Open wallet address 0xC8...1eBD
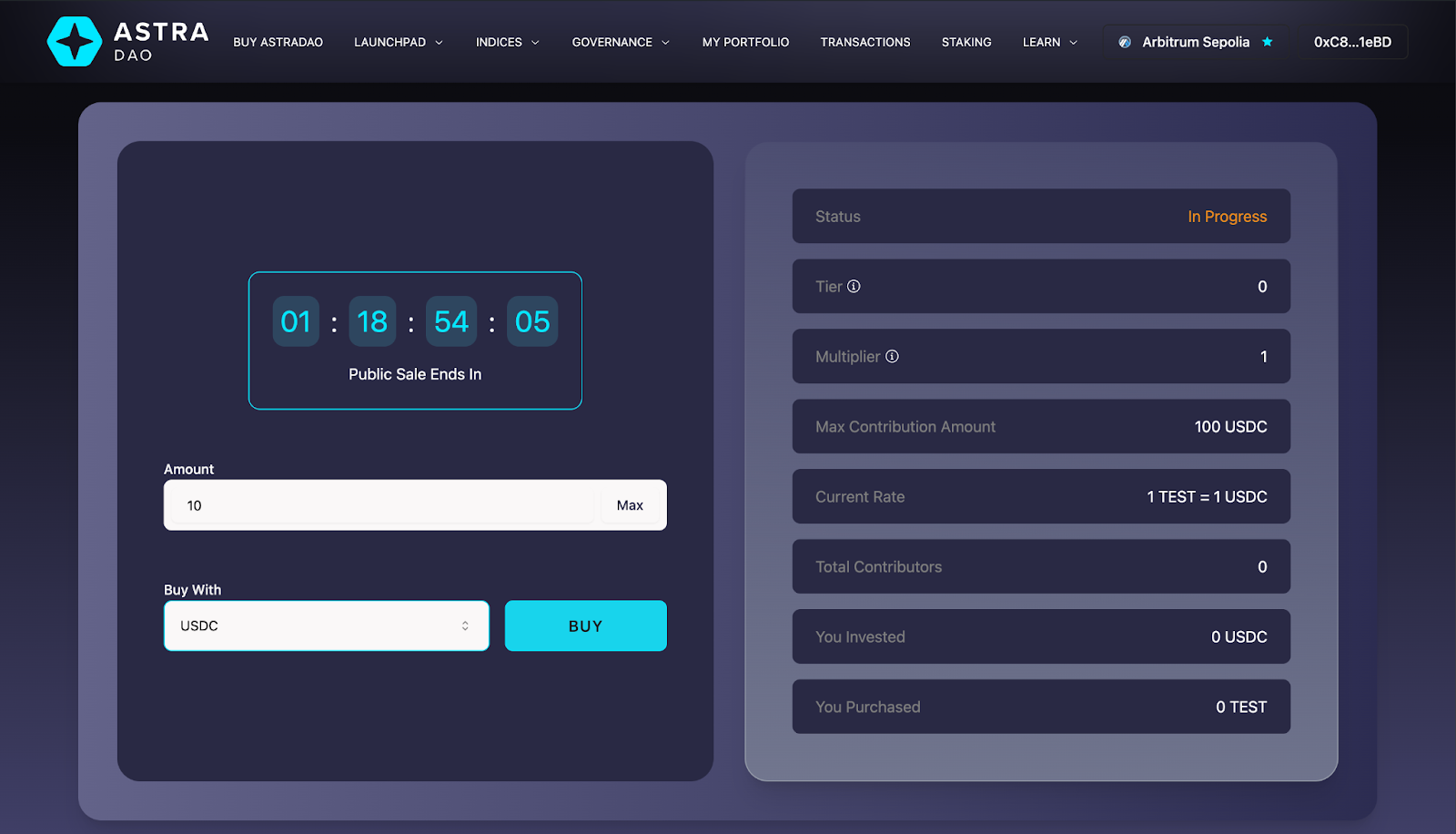 pos(1351,42)
